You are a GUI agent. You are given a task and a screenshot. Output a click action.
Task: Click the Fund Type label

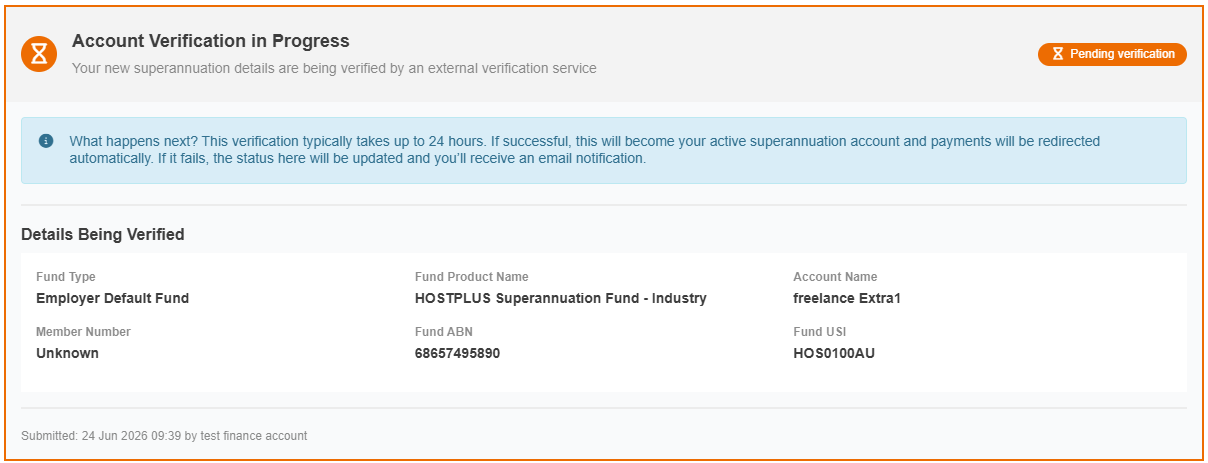(x=66, y=277)
